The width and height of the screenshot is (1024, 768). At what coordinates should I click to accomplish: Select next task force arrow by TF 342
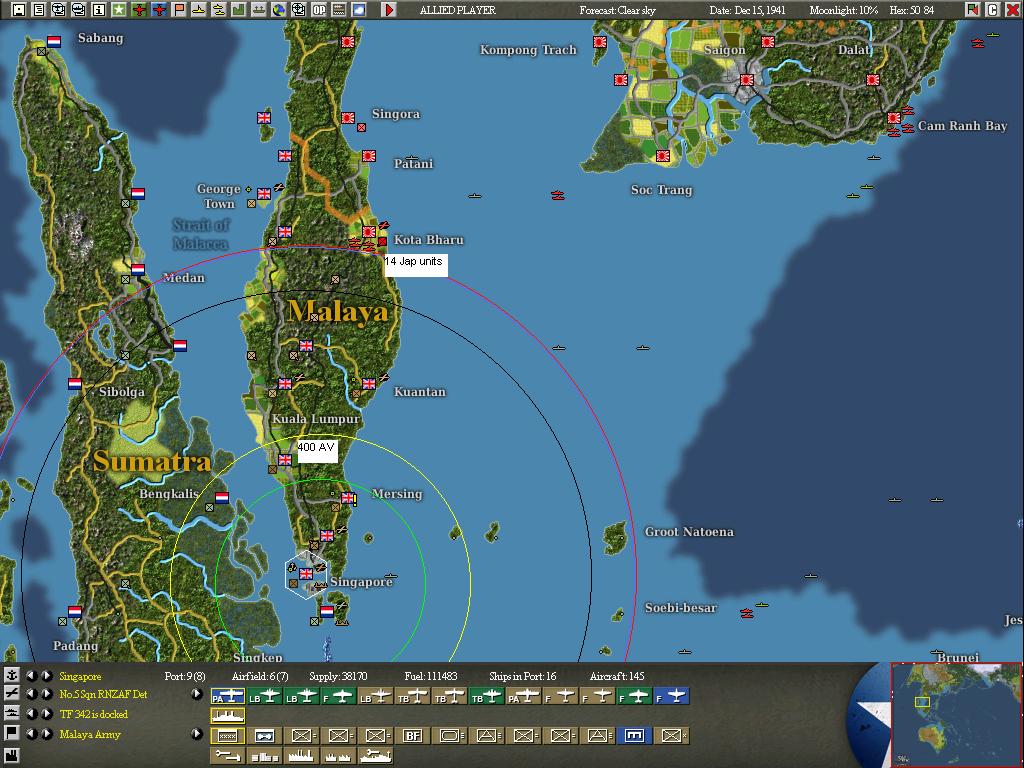(x=47, y=714)
